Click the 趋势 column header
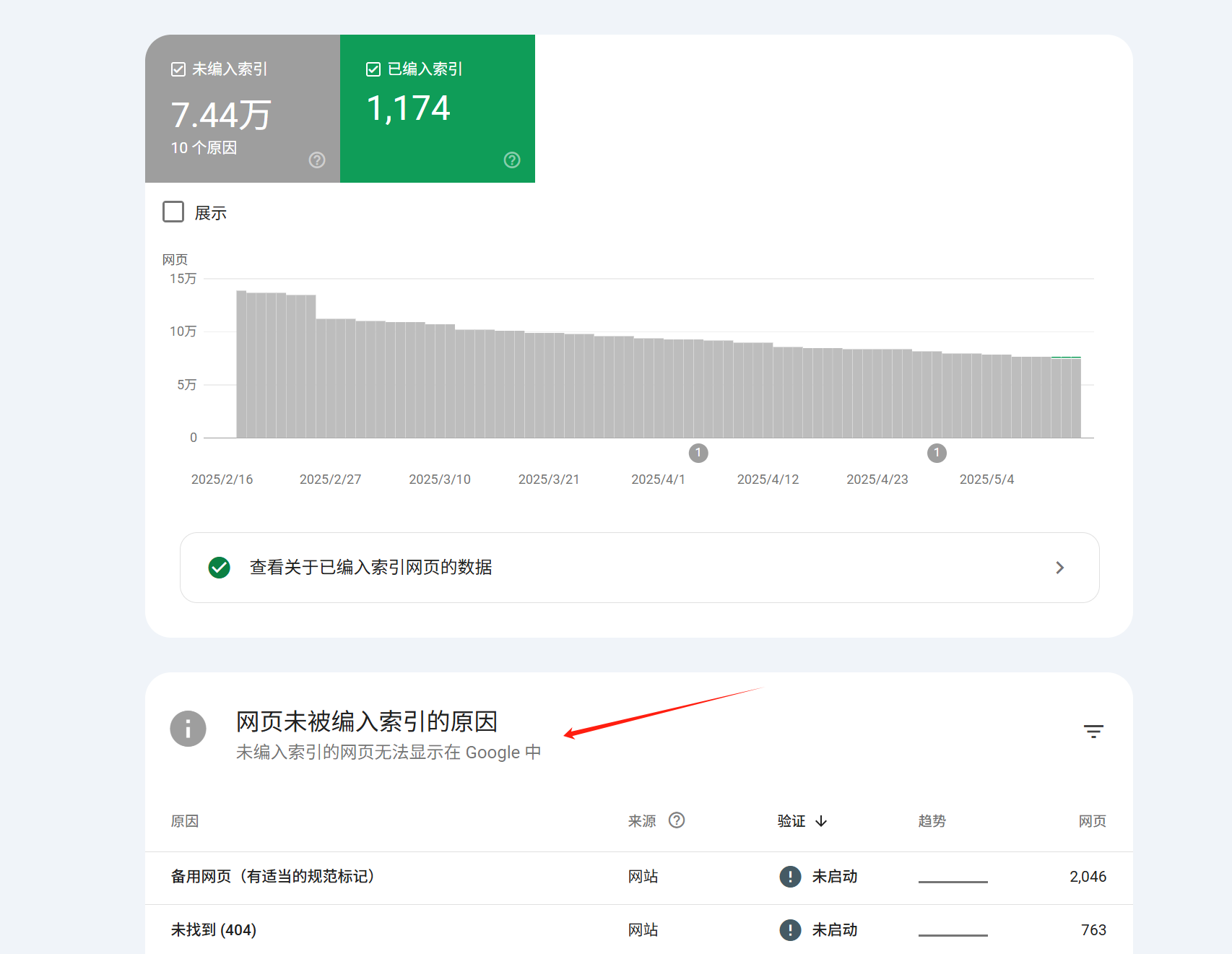 932,821
